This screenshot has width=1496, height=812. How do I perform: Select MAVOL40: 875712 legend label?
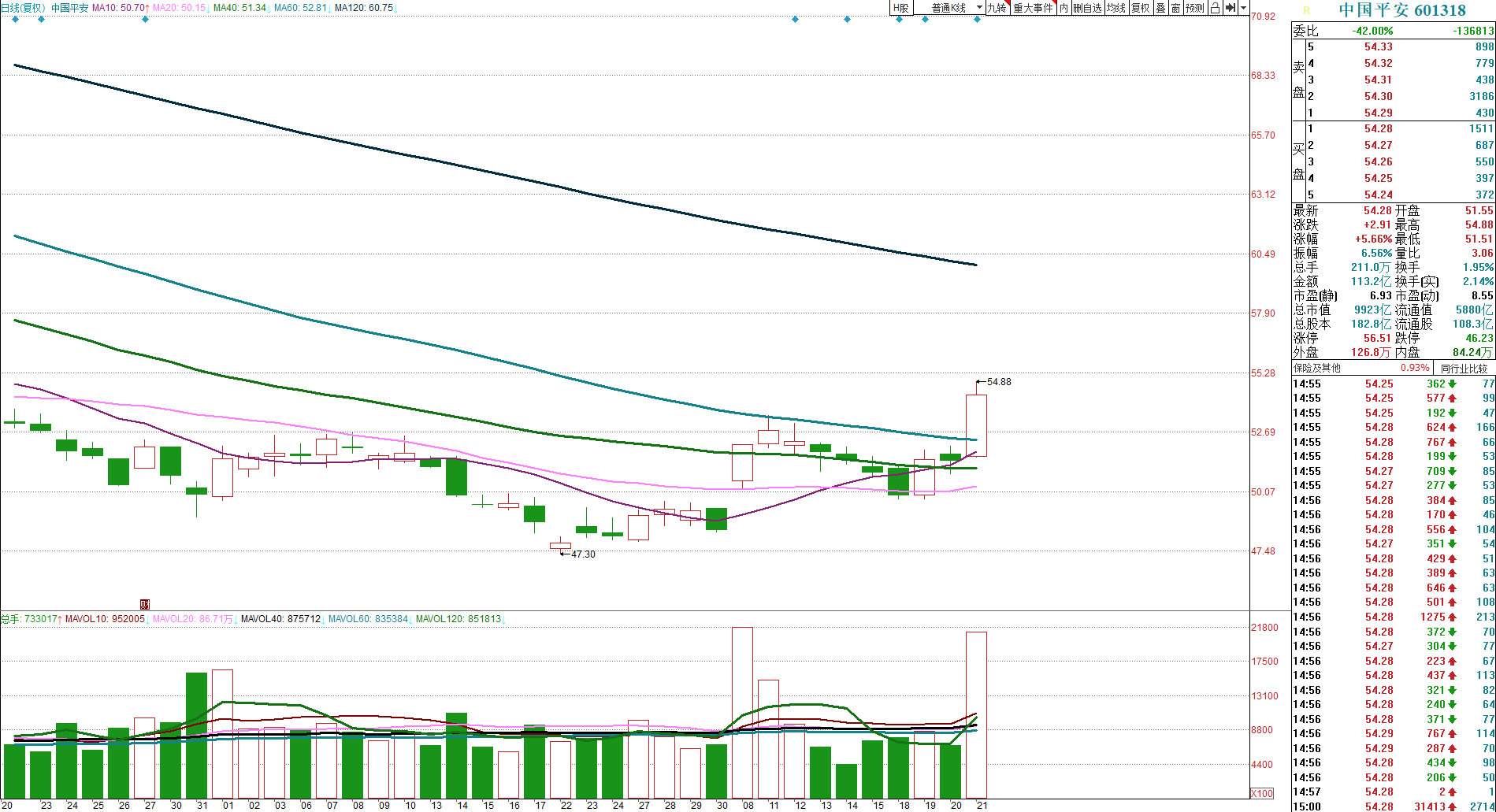tap(281, 619)
